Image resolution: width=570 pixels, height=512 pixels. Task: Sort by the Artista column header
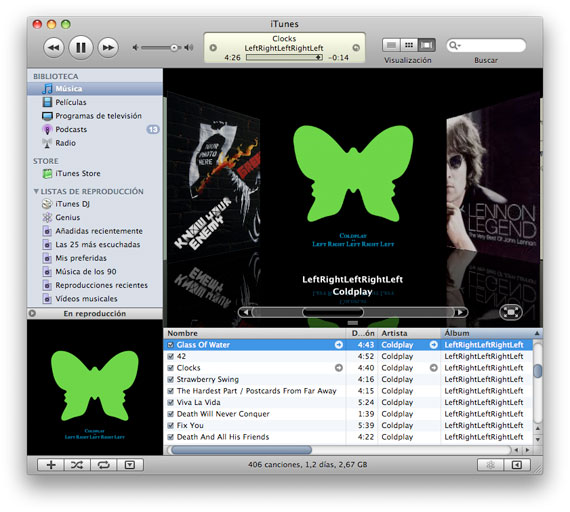tap(409, 333)
